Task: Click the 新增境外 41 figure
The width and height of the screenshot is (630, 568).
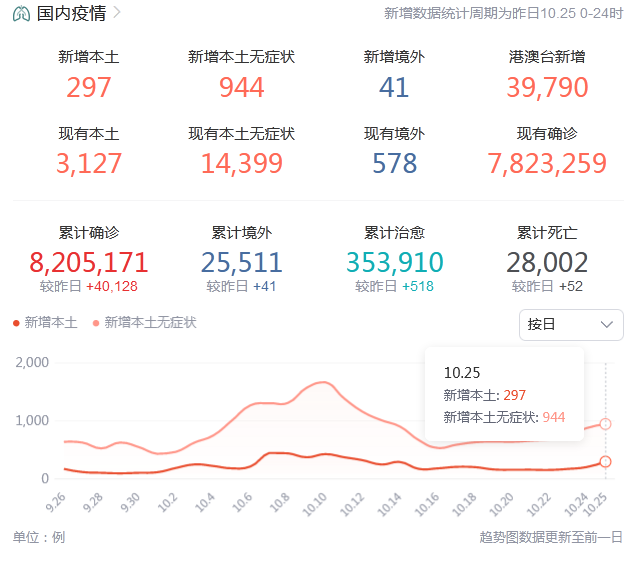Action: [x=394, y=87]
